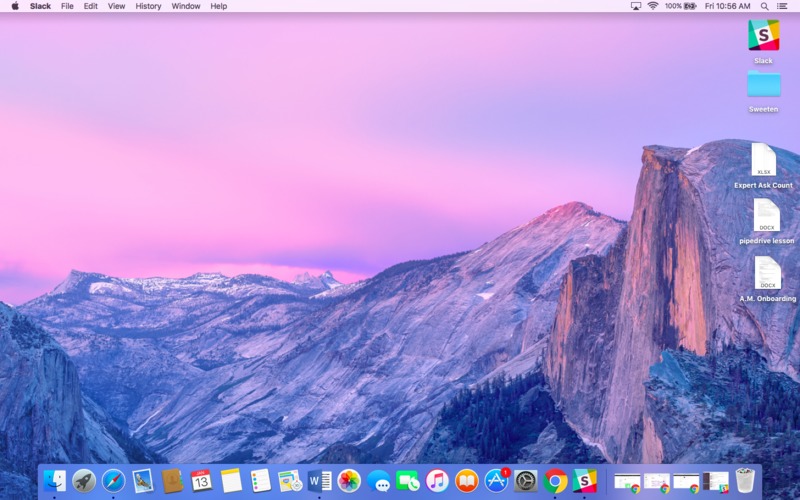Open Finder from the dock

[54, 481]
